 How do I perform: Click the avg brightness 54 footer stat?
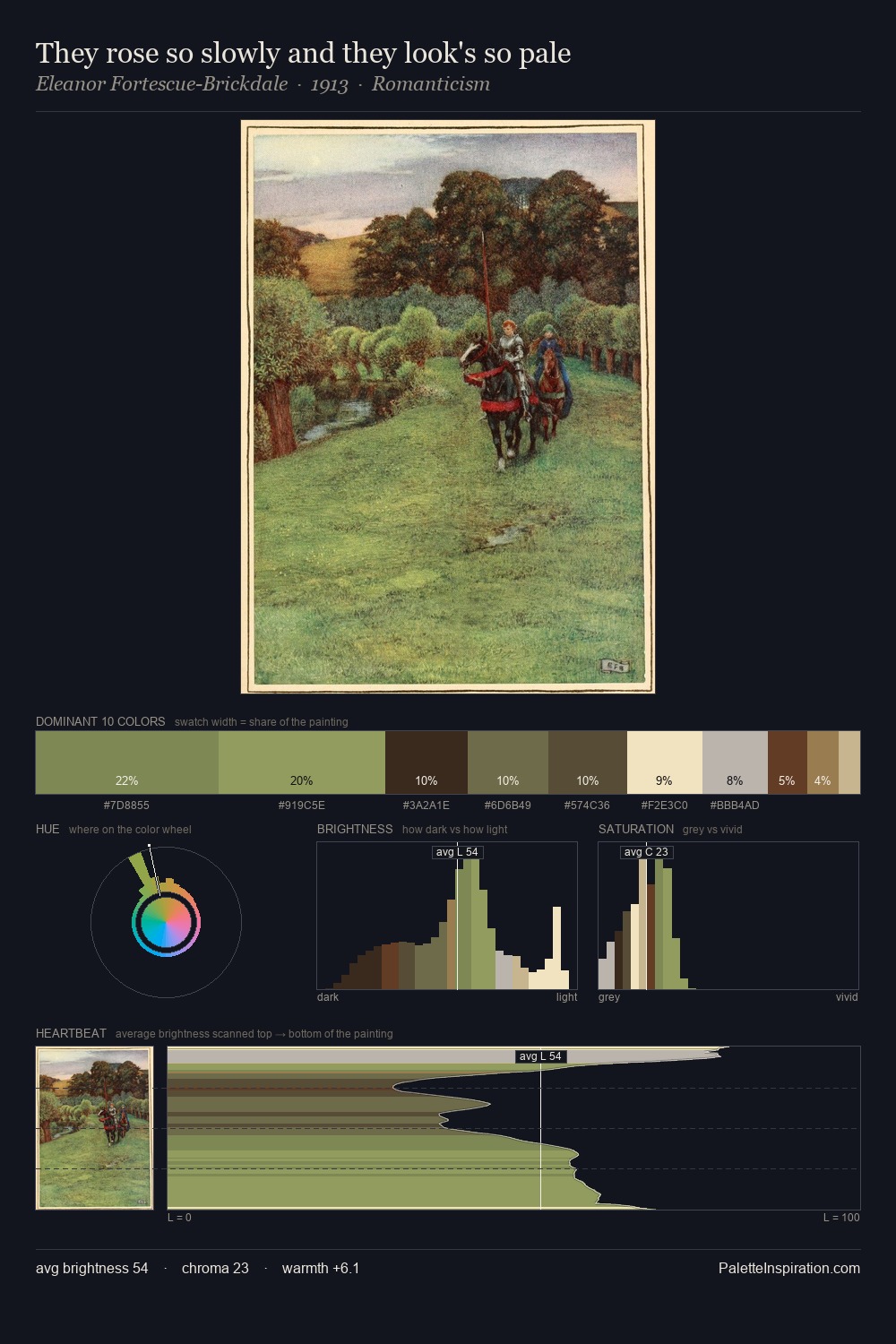(92, 1268)
